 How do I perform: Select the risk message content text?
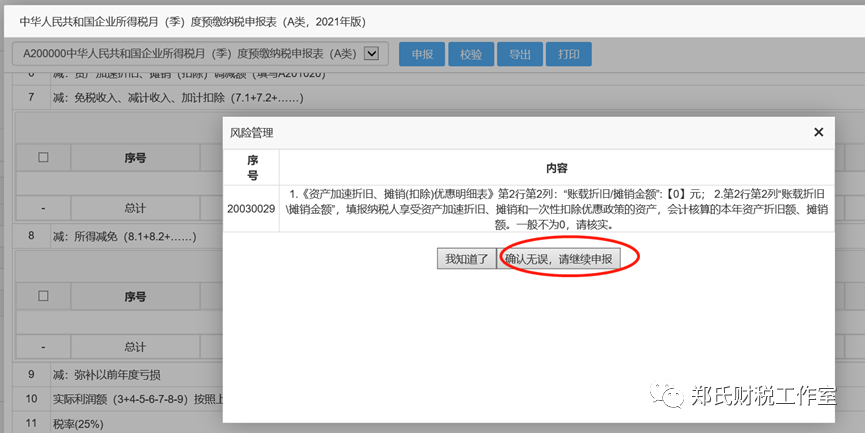(x=557, y=209)
